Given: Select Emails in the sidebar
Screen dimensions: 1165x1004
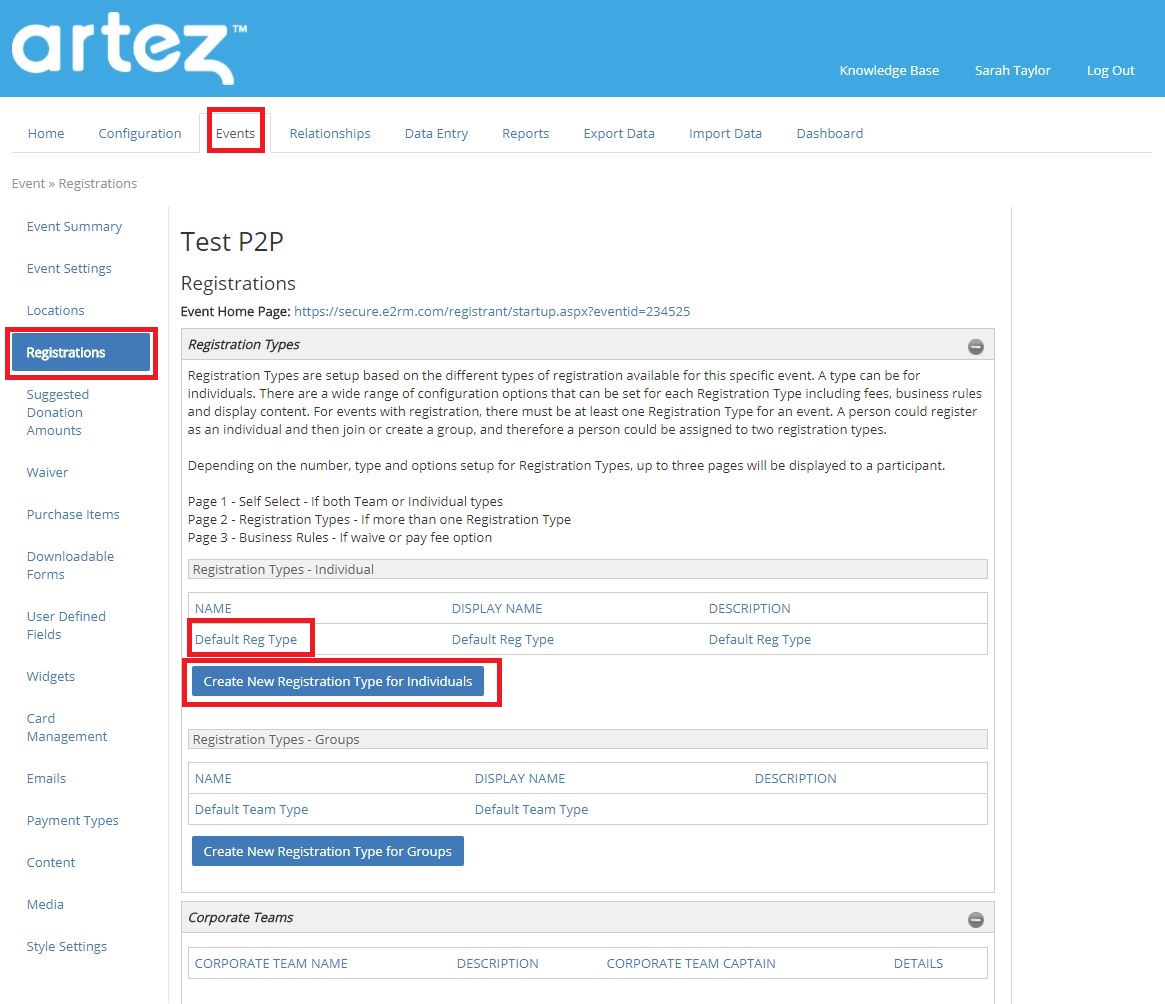Looking at the screenshot, I should [46, 779].
